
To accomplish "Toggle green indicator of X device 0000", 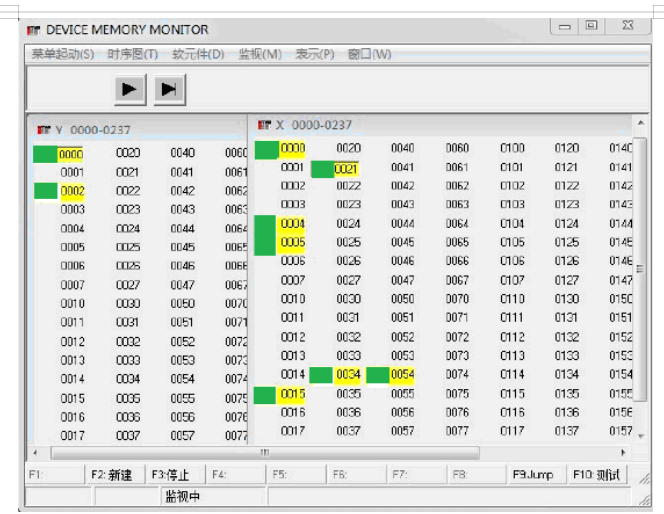I will coord(266,150).
